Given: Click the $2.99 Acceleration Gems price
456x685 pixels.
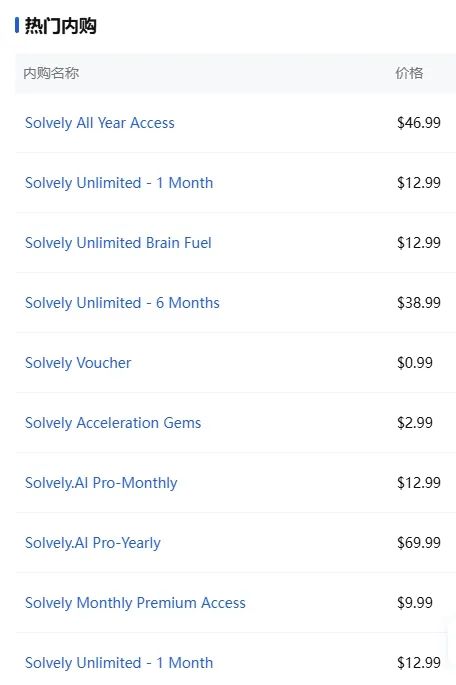Looking at the screenshot, I should tap(415, 422).
